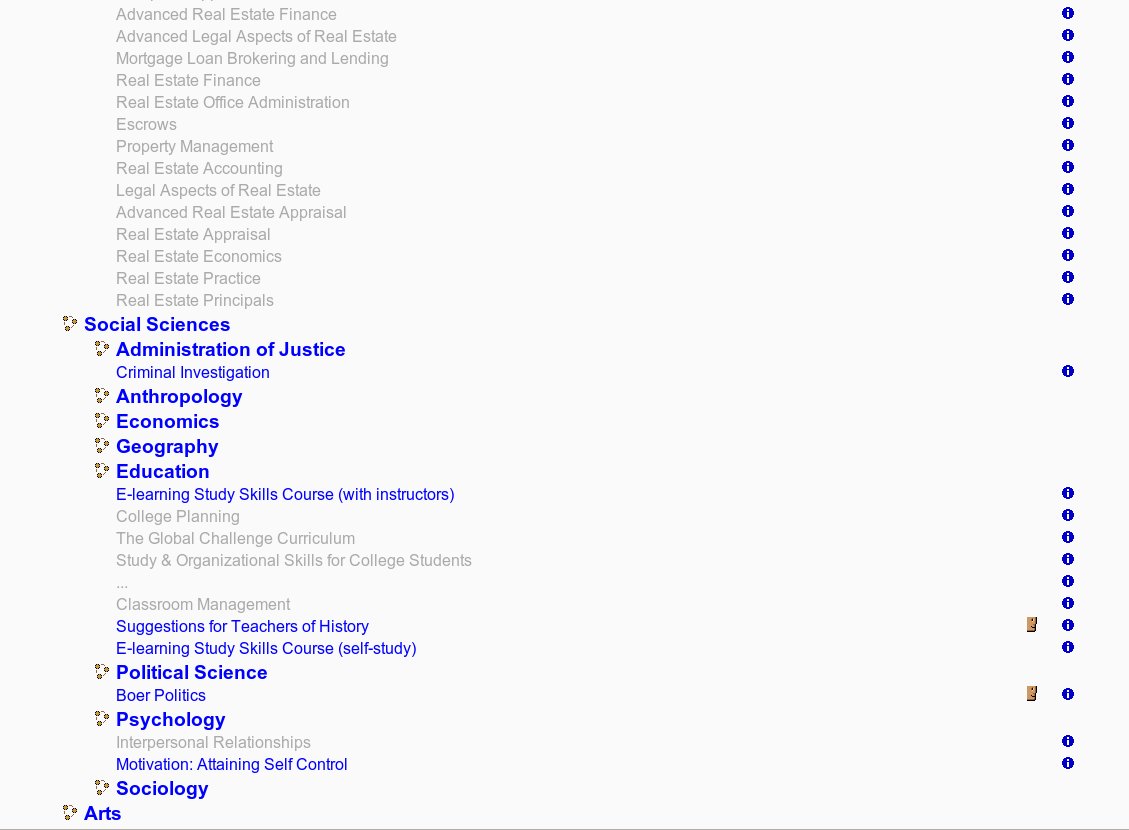The height and width of the screenshot is (830, 1129).
Task: Click category icon beside Education
Action: tap(102, 471)
